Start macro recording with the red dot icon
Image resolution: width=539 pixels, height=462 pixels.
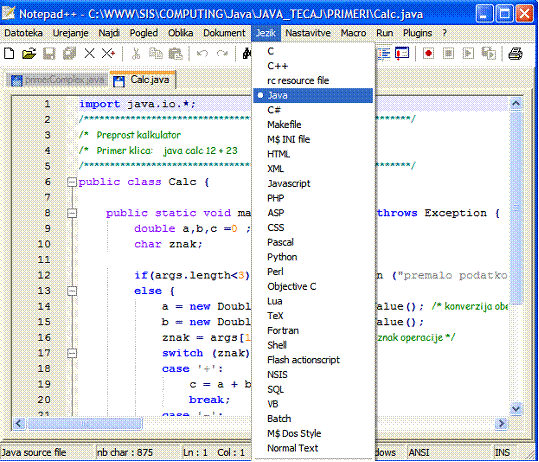[428, 54]
